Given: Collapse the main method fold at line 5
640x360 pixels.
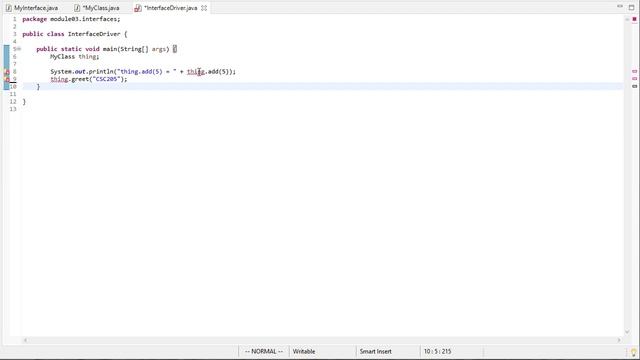Looking at the screenshot, I should click(19, 49).
